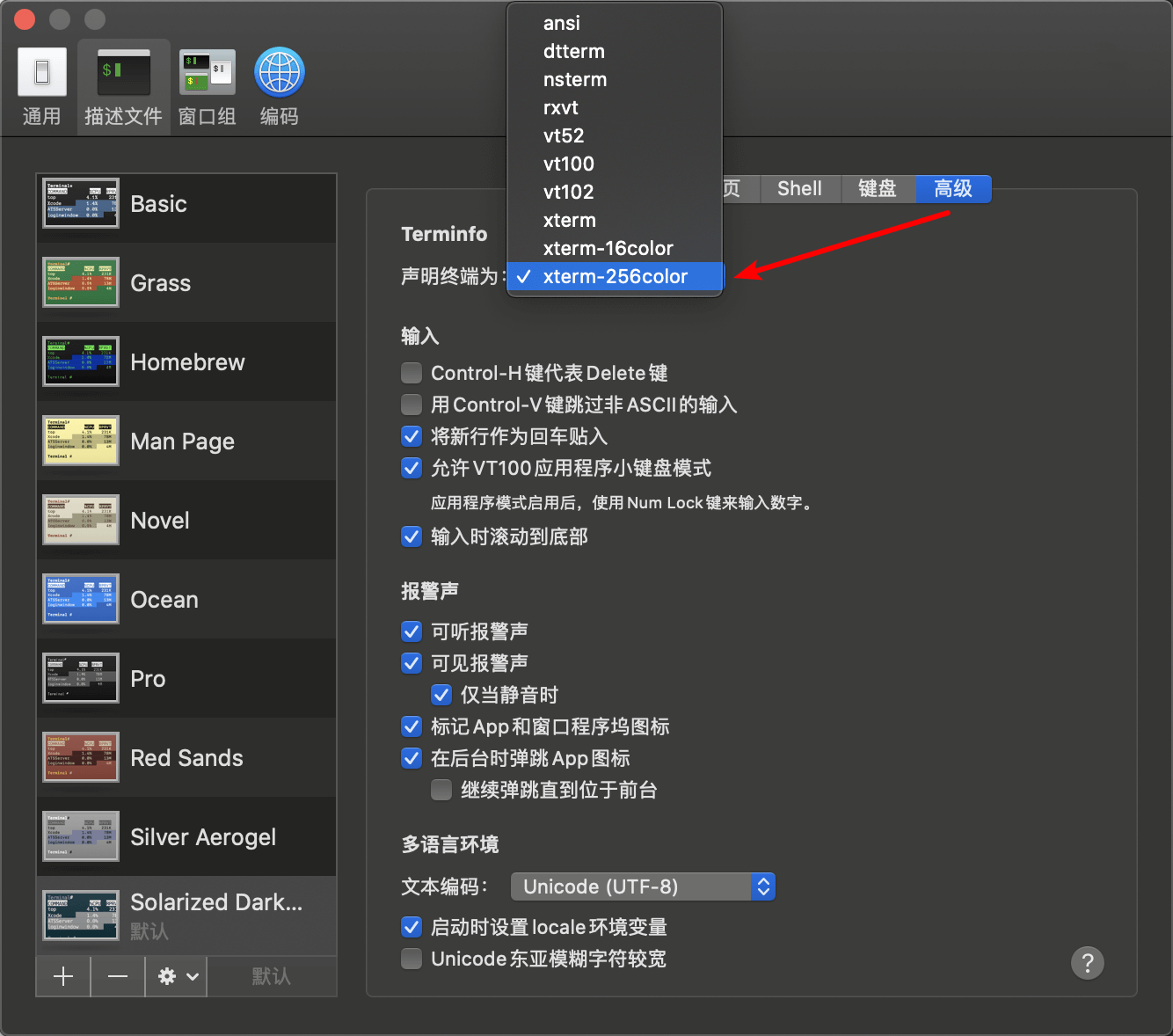Open the gear action menu below profiles

pyautogui.click(x=177, y=976)
